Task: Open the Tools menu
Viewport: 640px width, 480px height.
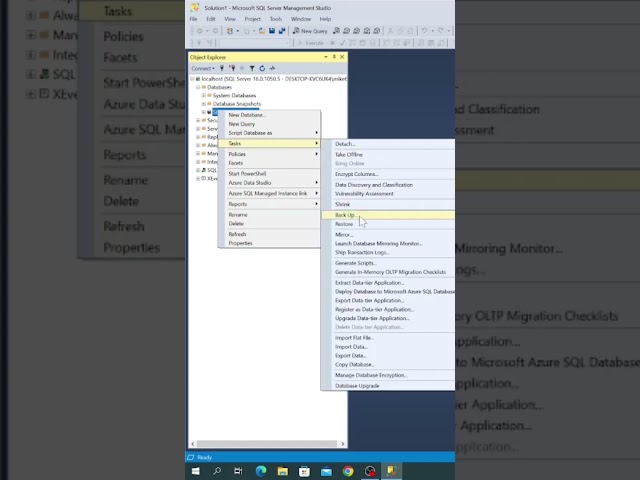Action: pos(276,19)
